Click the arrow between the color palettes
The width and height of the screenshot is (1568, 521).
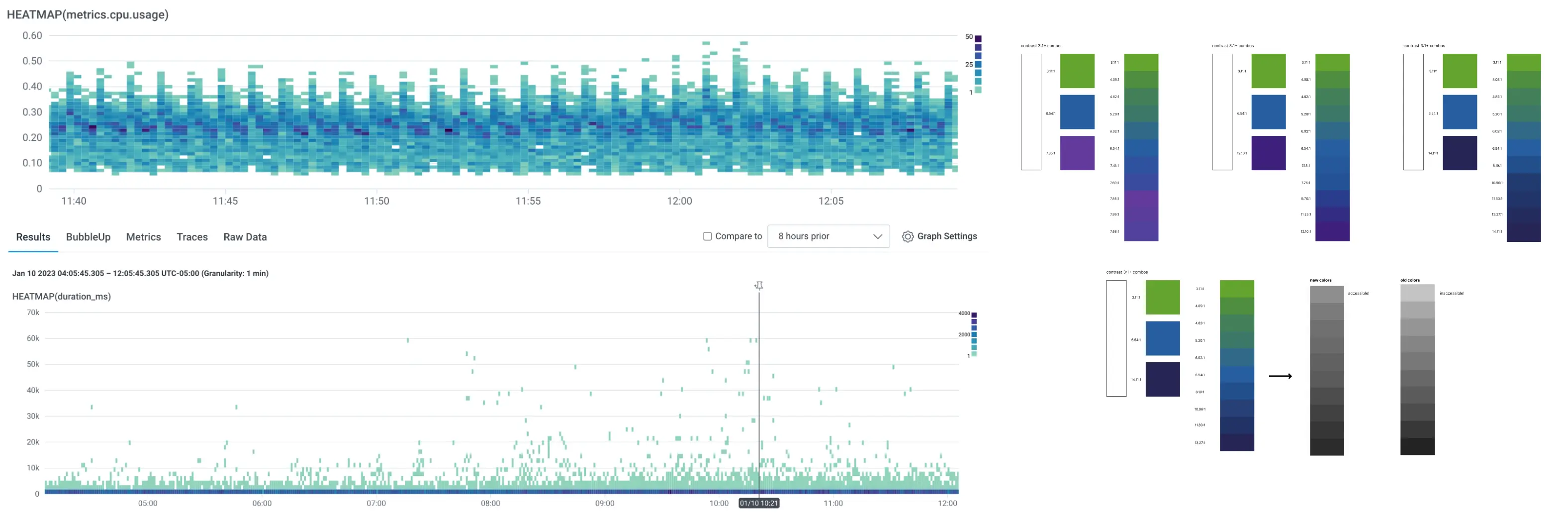(x=1280, y=376)
